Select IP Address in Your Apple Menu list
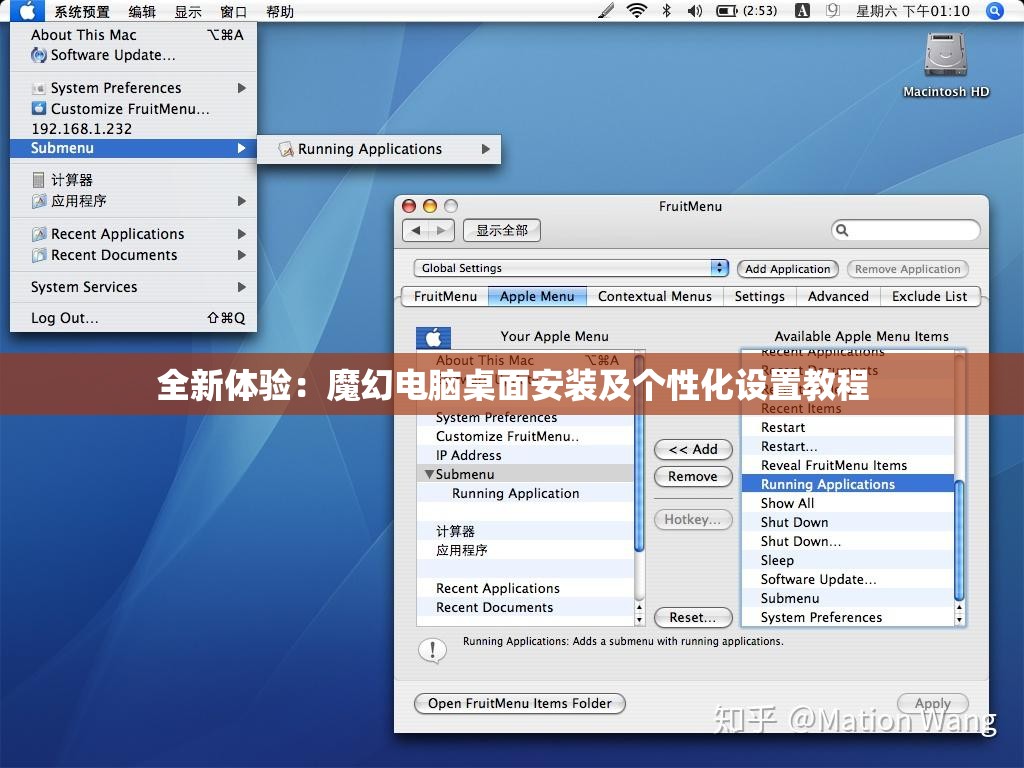Viewport: 1024px width, 768px height. click(525, 455)
